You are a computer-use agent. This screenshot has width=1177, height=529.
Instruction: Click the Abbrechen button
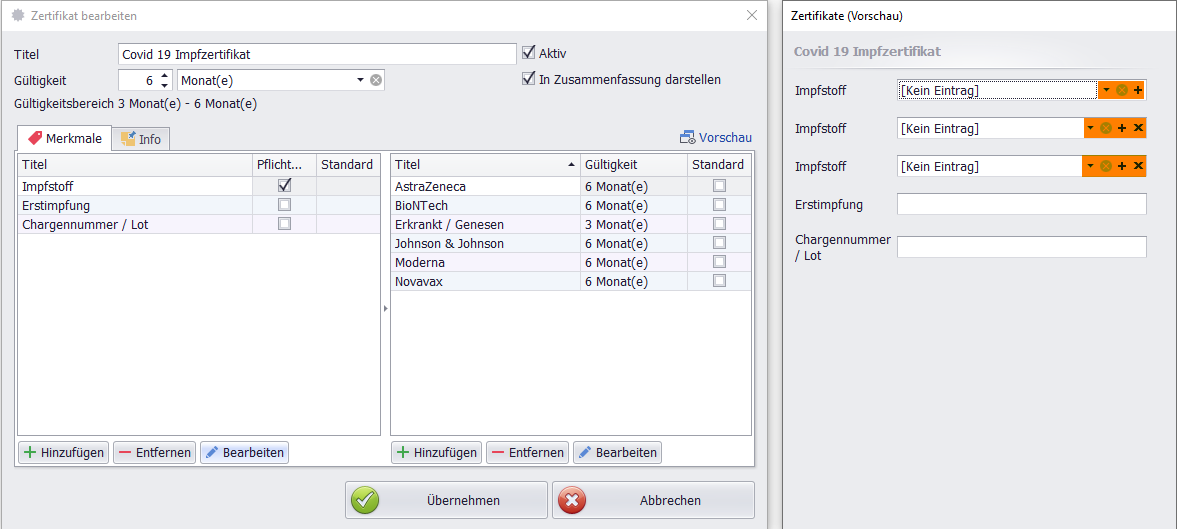coord(653,500)
